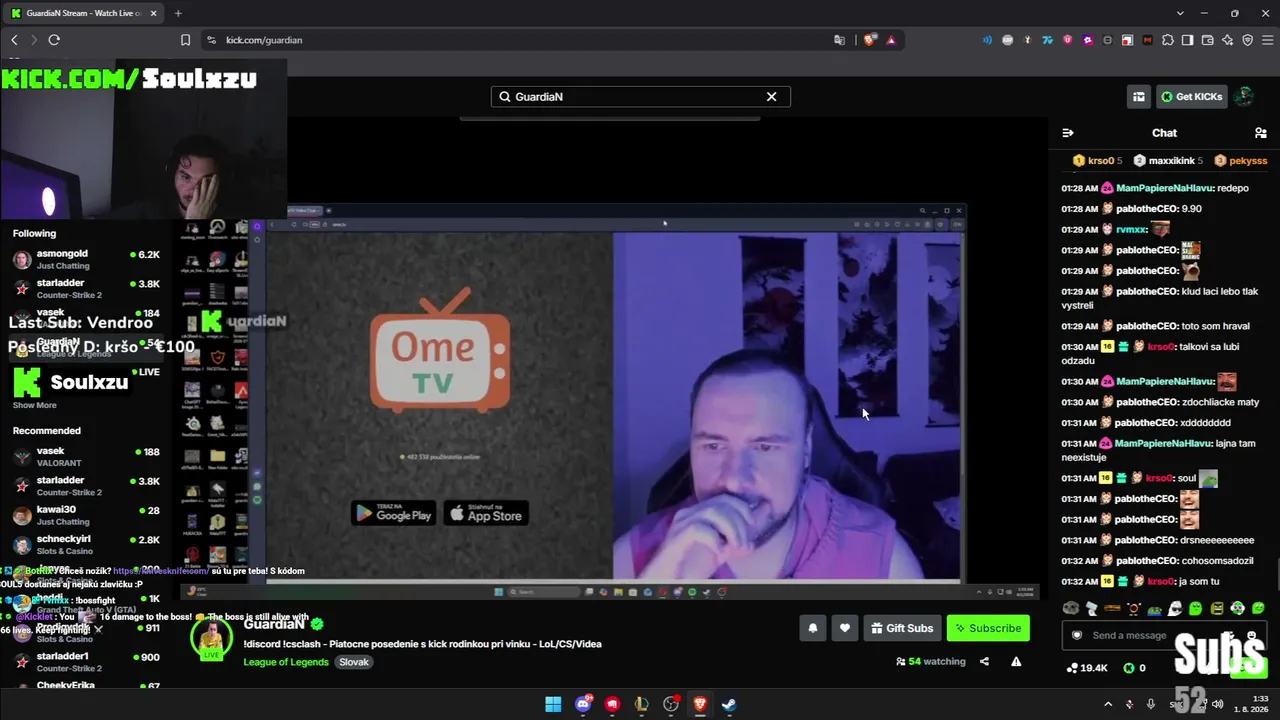Subscribe to GuardiaN
1280x720 pixels.
(x=988, y=628)
